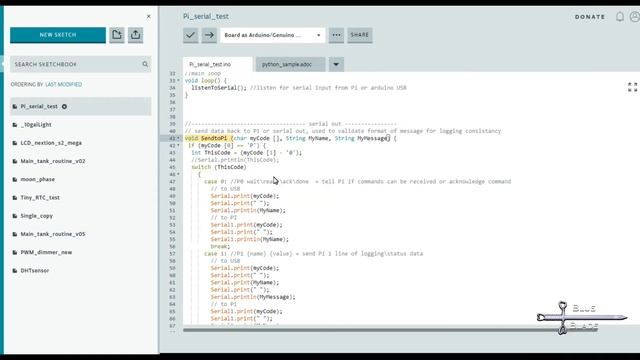
Task: Click the import sketch upload icon
Action: (136, 35)
